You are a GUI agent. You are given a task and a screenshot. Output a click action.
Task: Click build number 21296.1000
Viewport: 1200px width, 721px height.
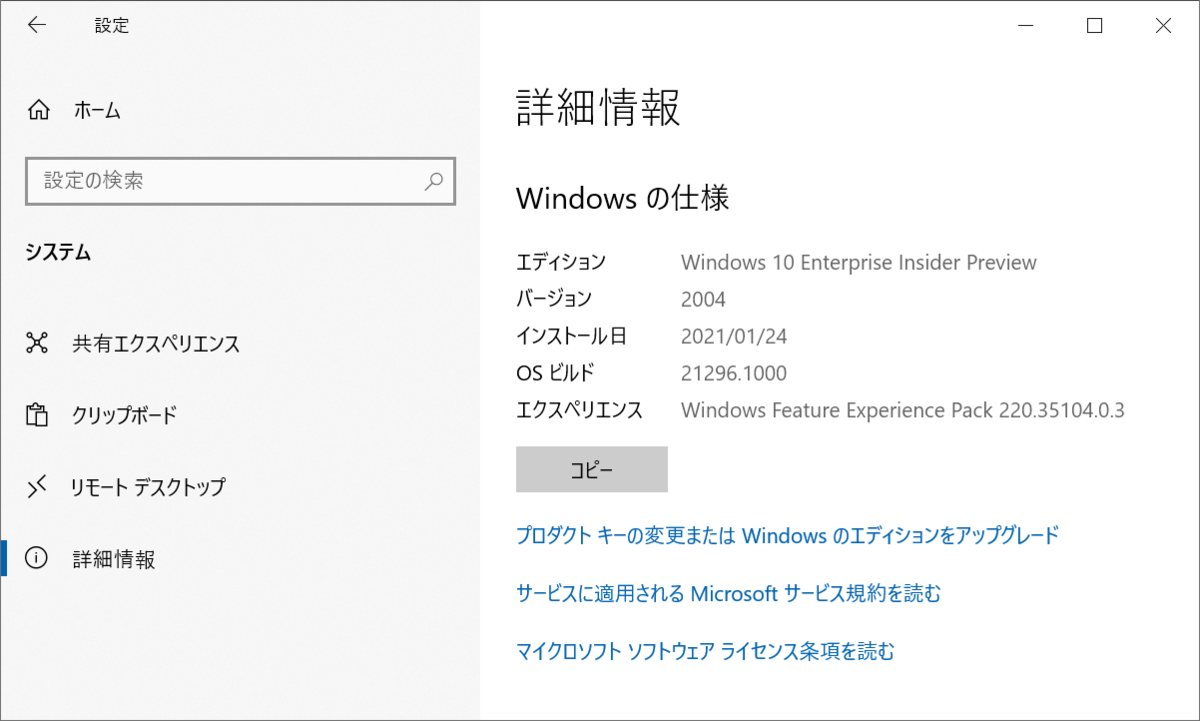pyautogui.click(x=734, y=373)
